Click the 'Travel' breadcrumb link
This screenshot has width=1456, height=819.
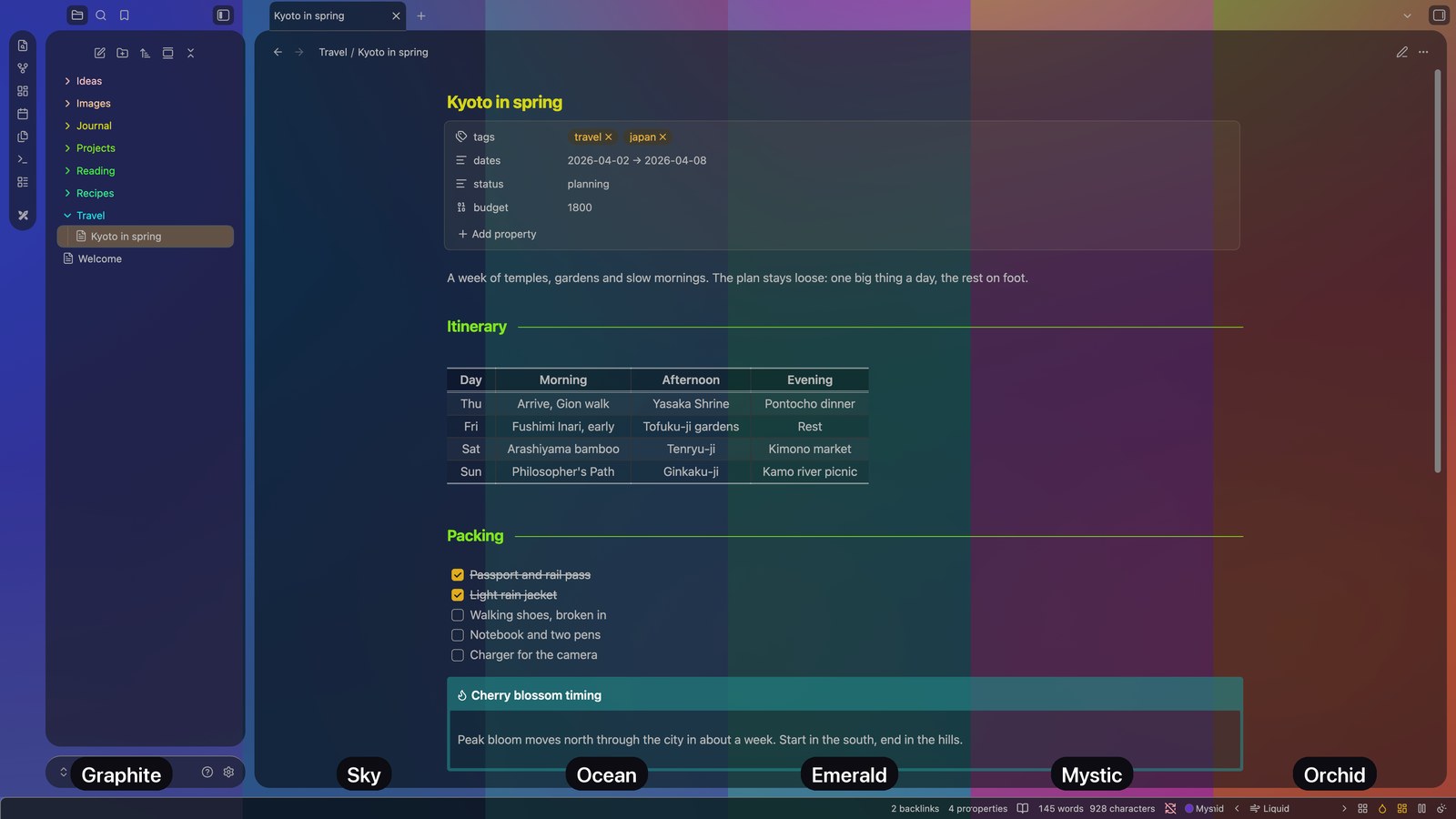pyautogui.click(x=333, y=52)
